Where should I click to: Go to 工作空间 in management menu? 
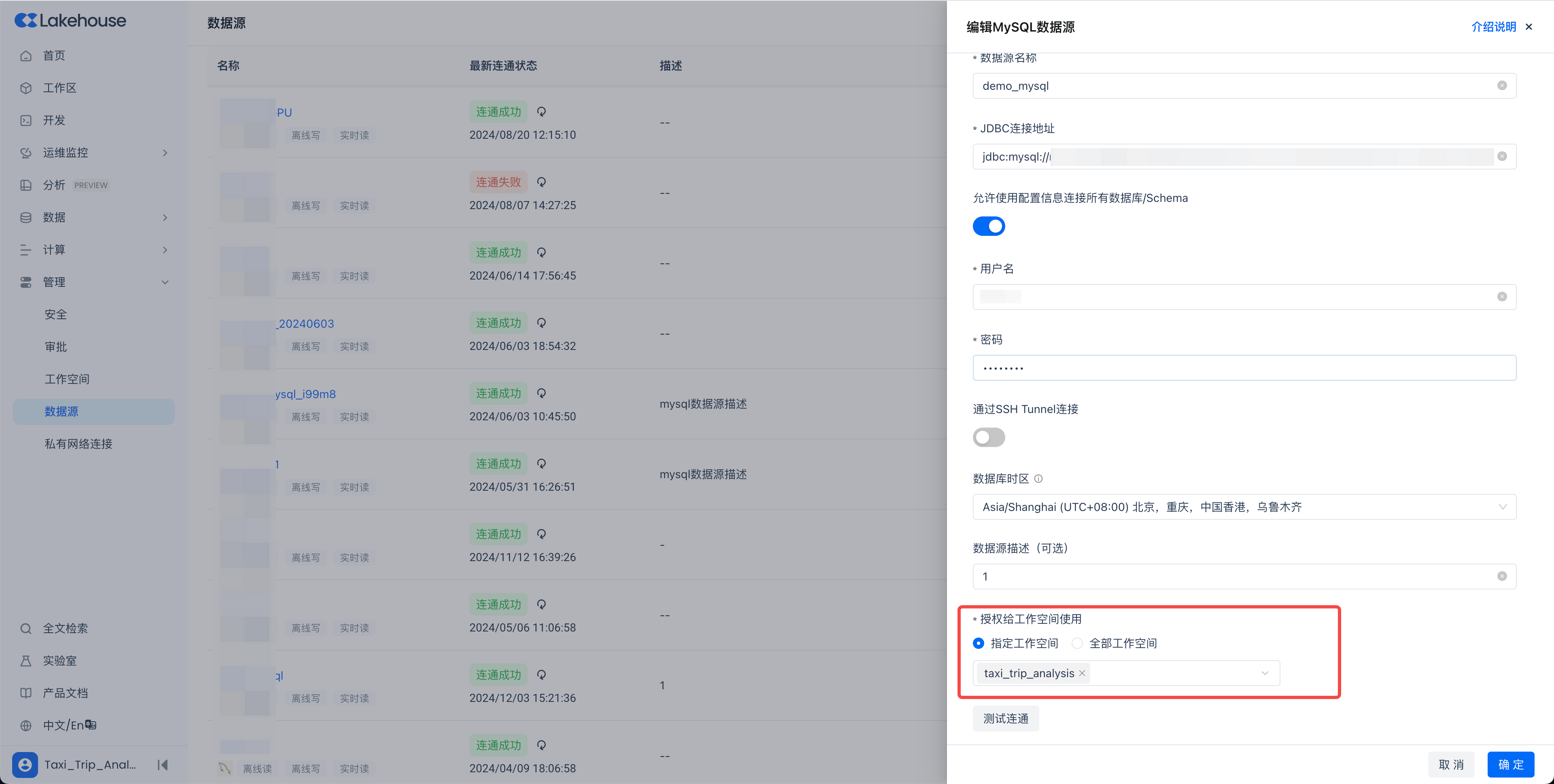pyautogui.click(x=67, y=379)
